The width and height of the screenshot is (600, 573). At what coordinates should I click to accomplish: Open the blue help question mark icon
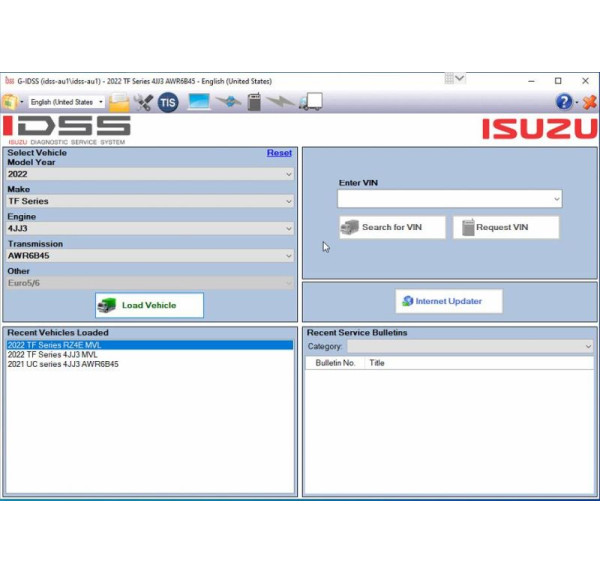tap(565, 102)
